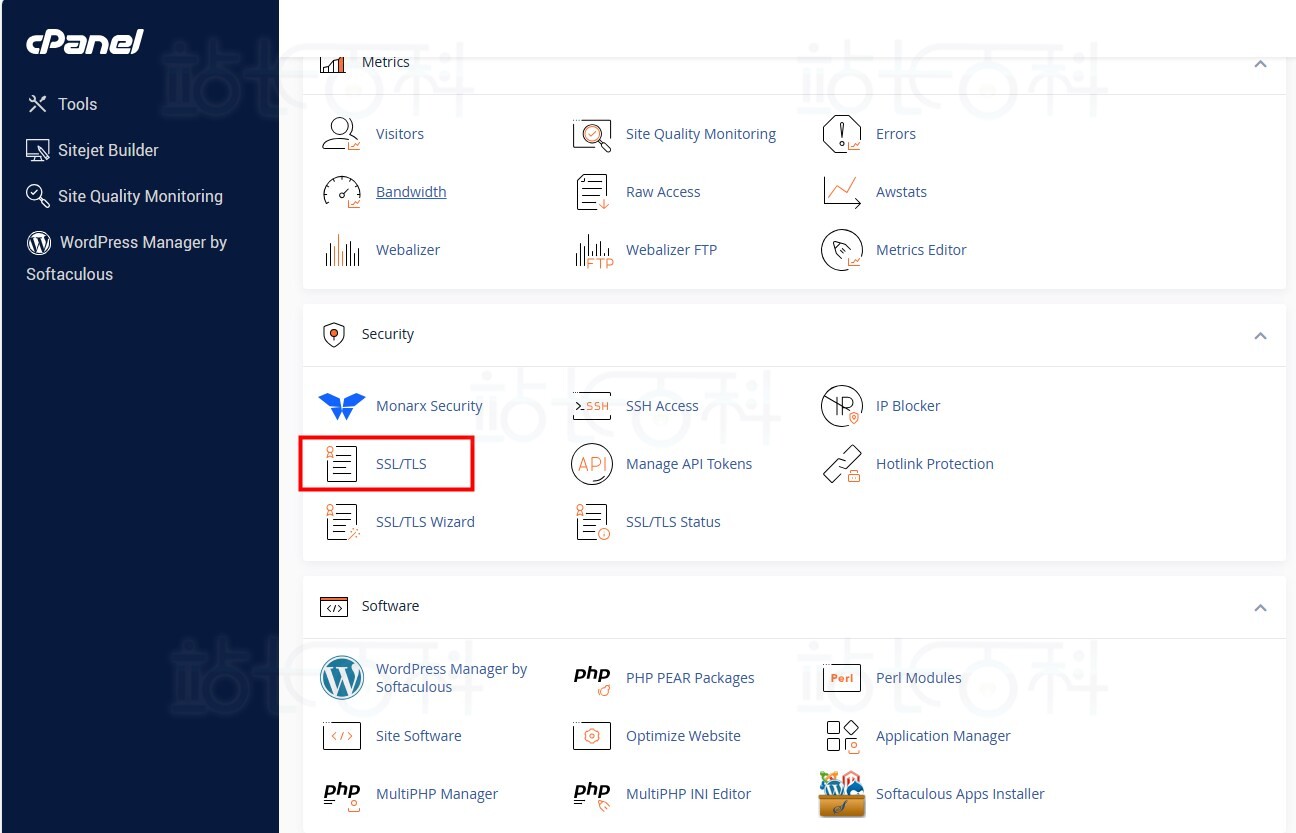This screenshot has height=833, width=1296.
Task: Open the Metrics Editor icon
Action: [x=841, y=250]
